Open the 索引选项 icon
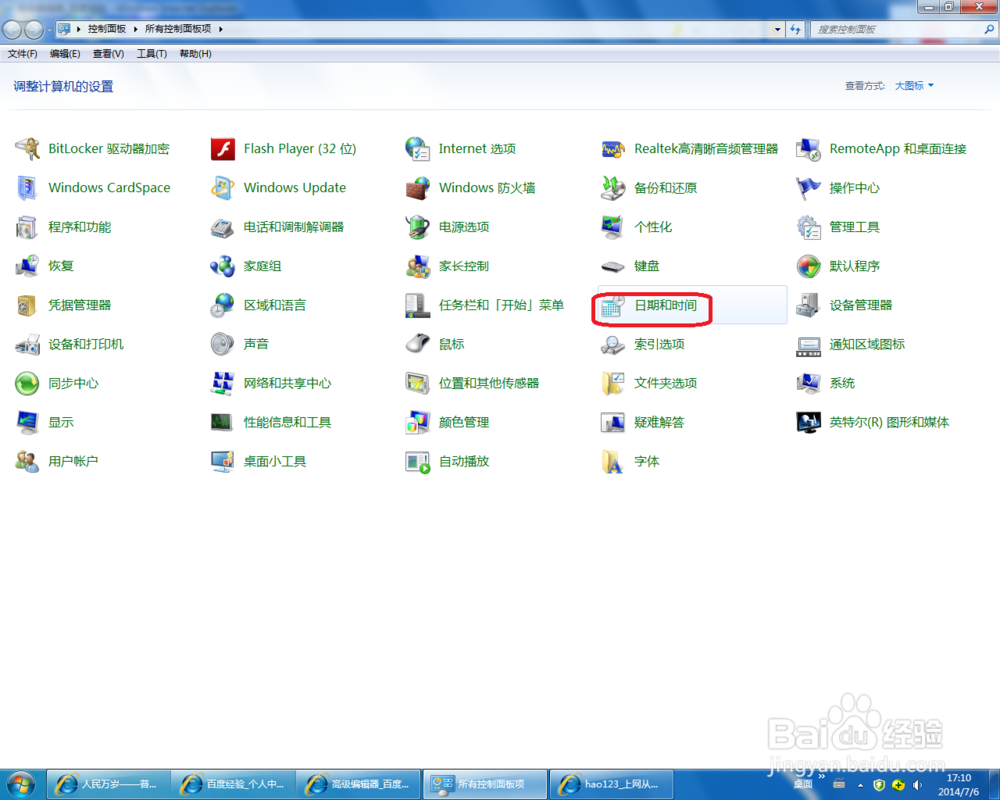Screen dimensions: 1000x800 (x=613, y=344)
